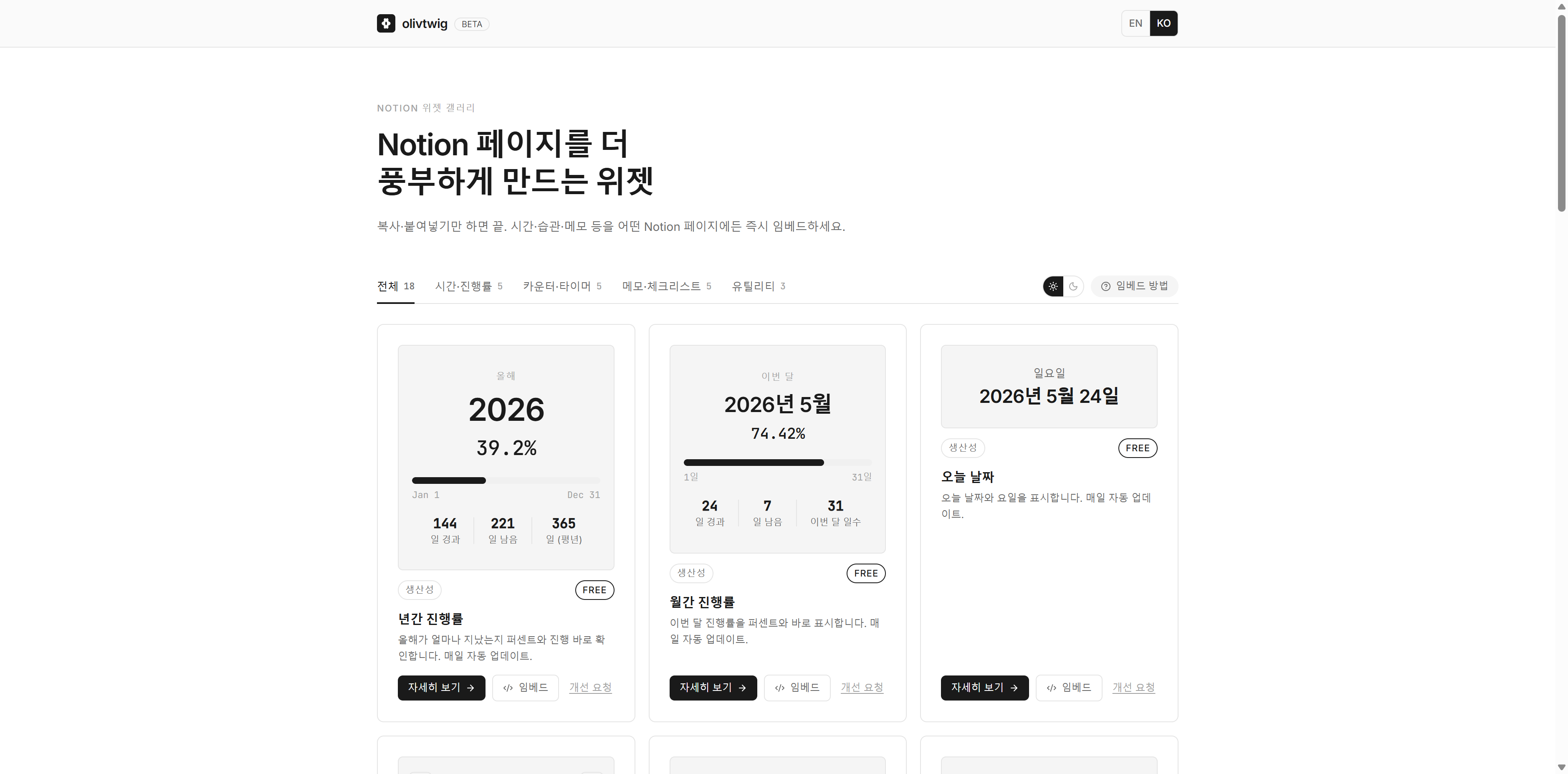This screenshot has width=1568, height=774.
Task: Click the 이번 달 month widget preview
Action: tap(777, 449)
